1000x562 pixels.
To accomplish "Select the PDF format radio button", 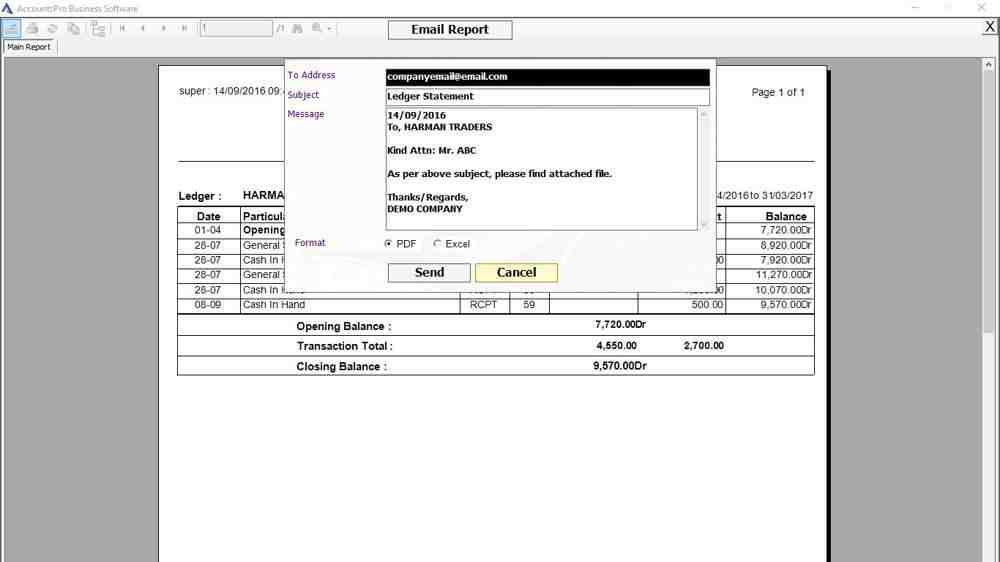I will 388,244.
